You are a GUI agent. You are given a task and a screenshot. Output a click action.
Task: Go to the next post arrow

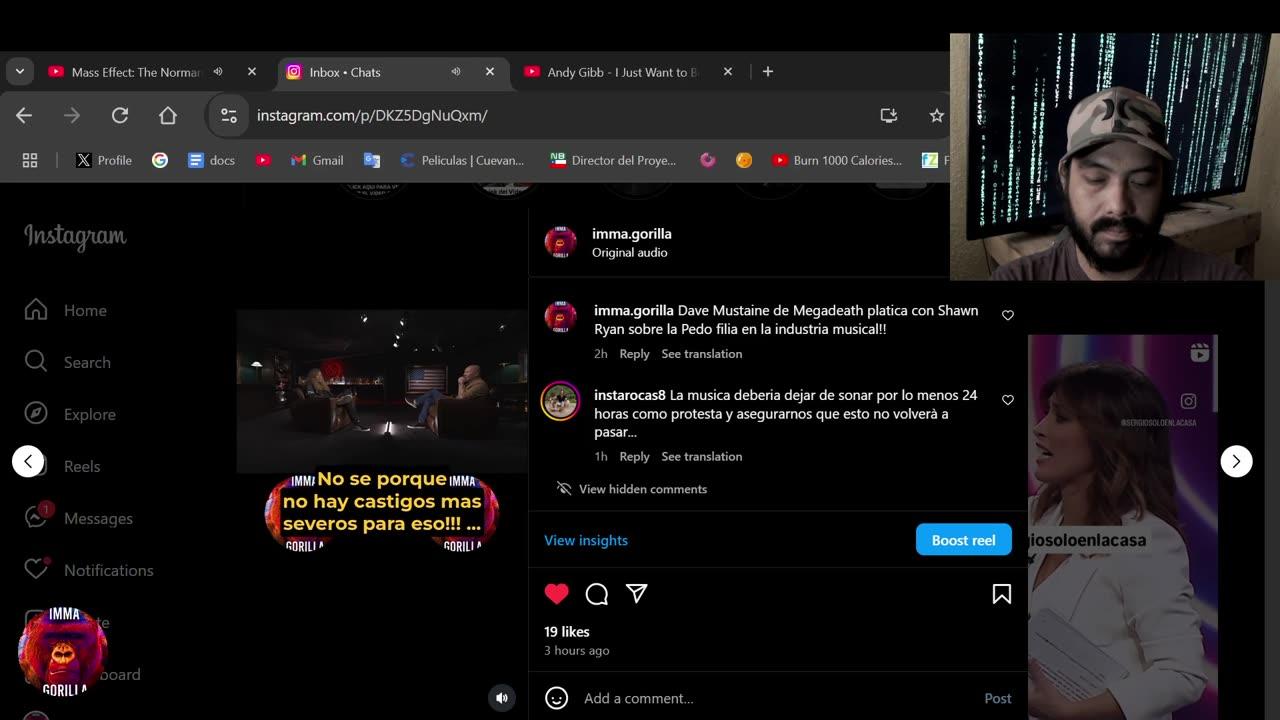(x=1236, y=461)
